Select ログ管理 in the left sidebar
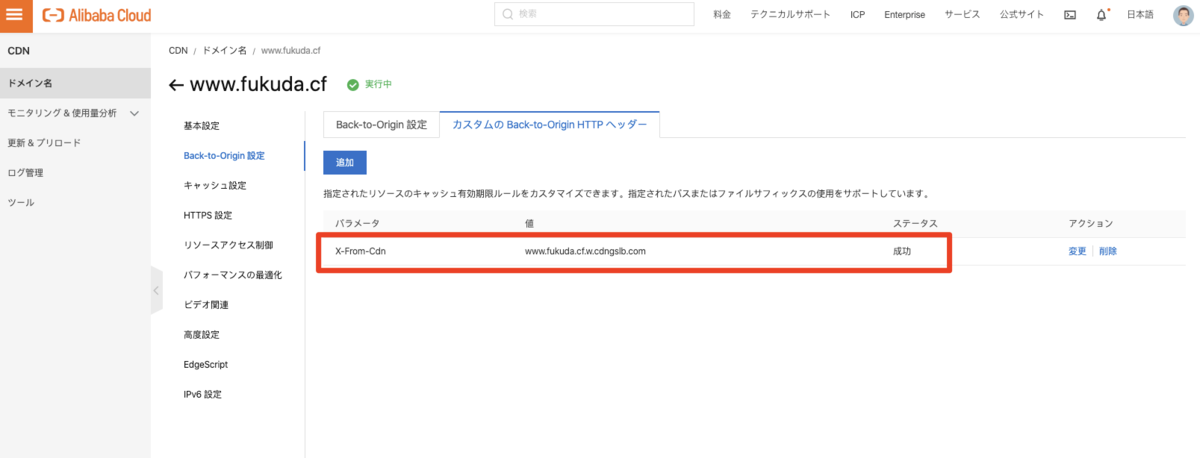 point(25,173)
